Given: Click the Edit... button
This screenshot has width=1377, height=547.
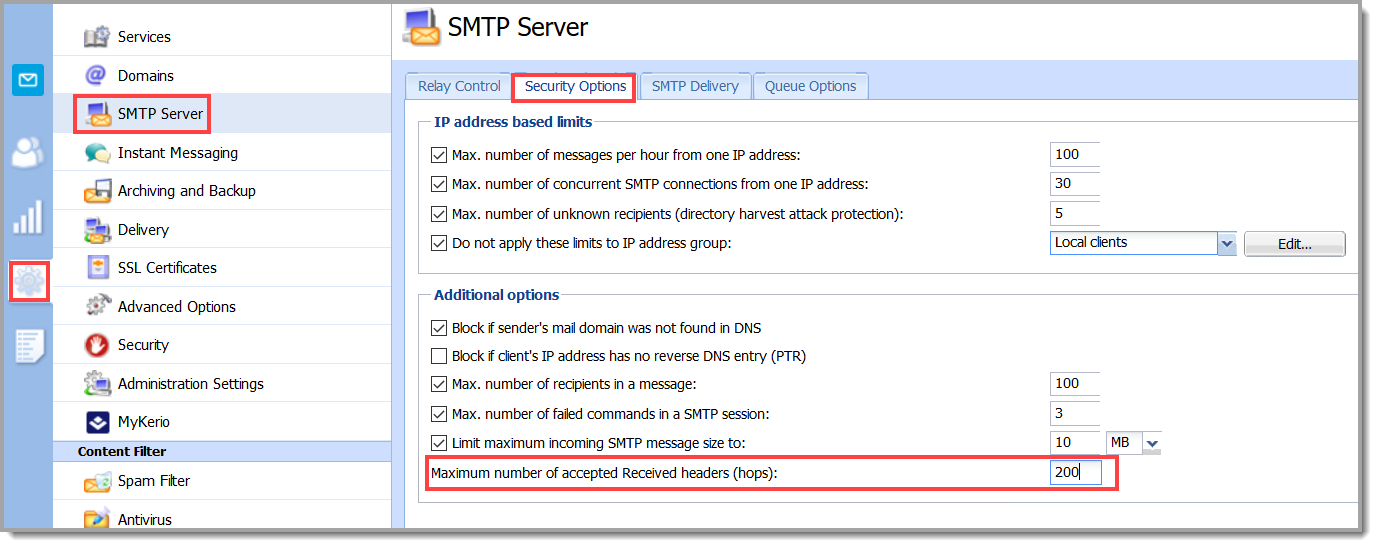Looking at the screenshot, I should (x=1294, y=244).
